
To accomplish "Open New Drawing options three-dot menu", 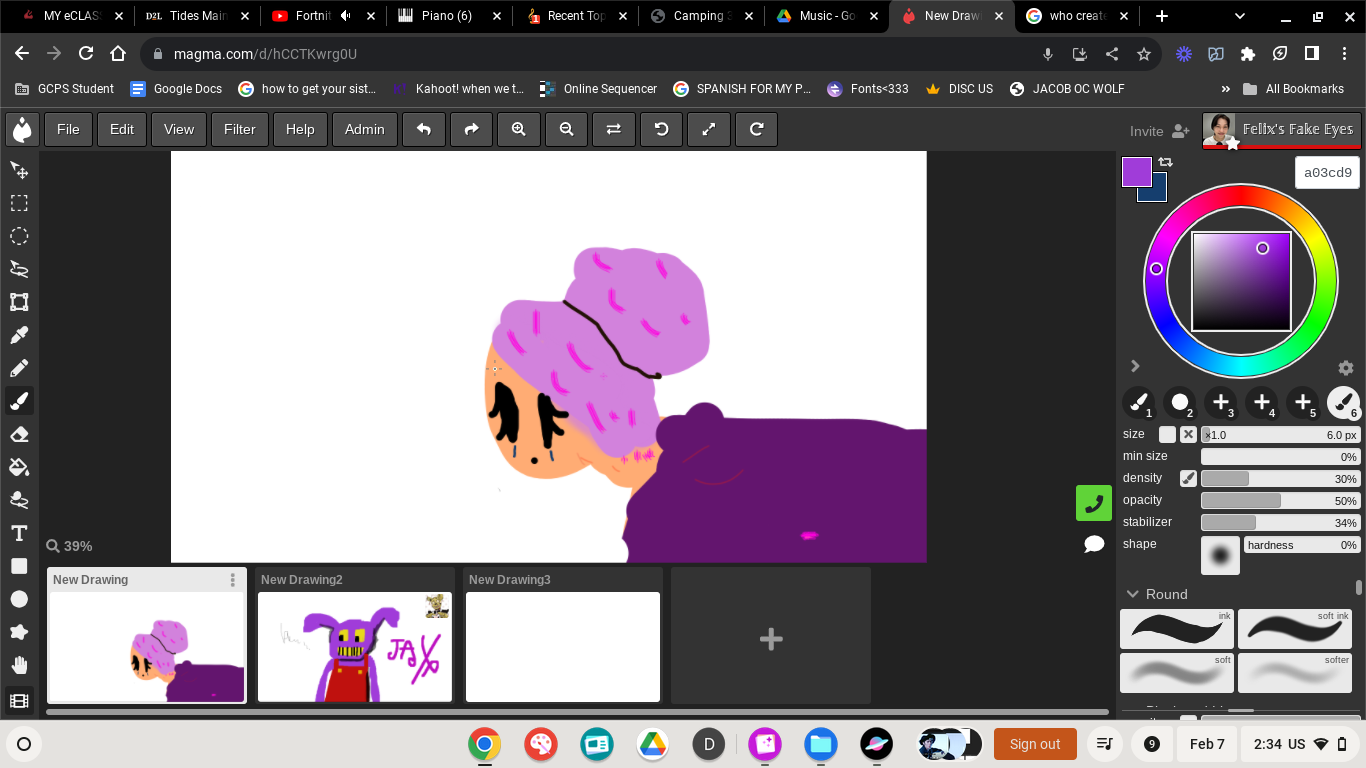I will pos(233,580).
